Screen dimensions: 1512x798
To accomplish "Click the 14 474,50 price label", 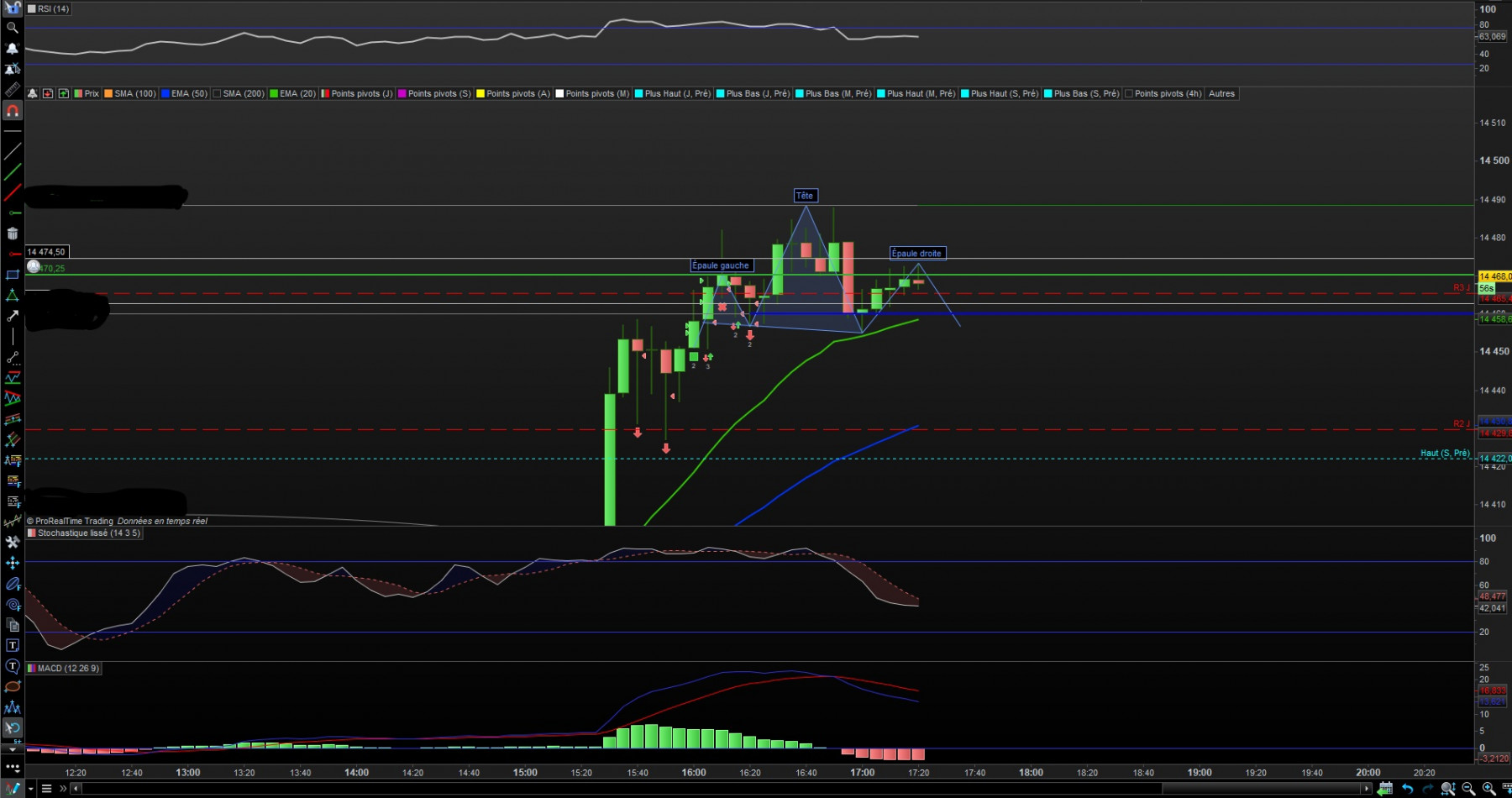I will pyautogui.click(x=46, y=251).
